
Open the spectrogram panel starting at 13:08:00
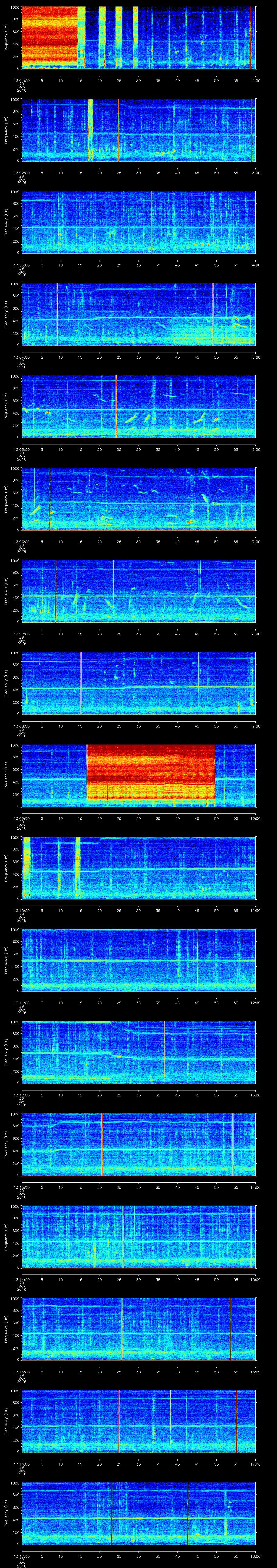pos(138,683)
